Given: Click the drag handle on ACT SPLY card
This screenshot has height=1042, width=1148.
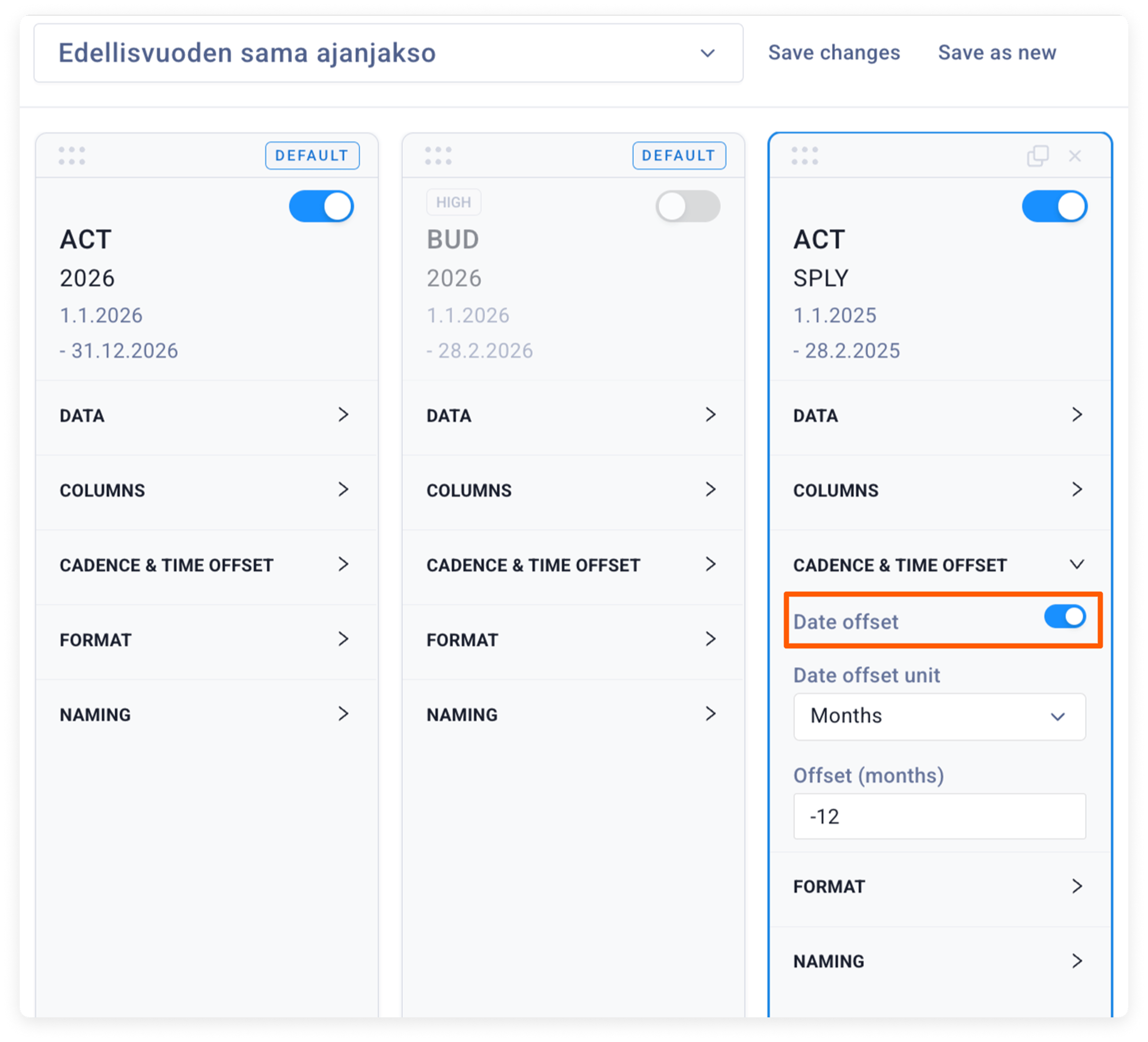Looking at the screenshot, I should click(x=805, y=155).
